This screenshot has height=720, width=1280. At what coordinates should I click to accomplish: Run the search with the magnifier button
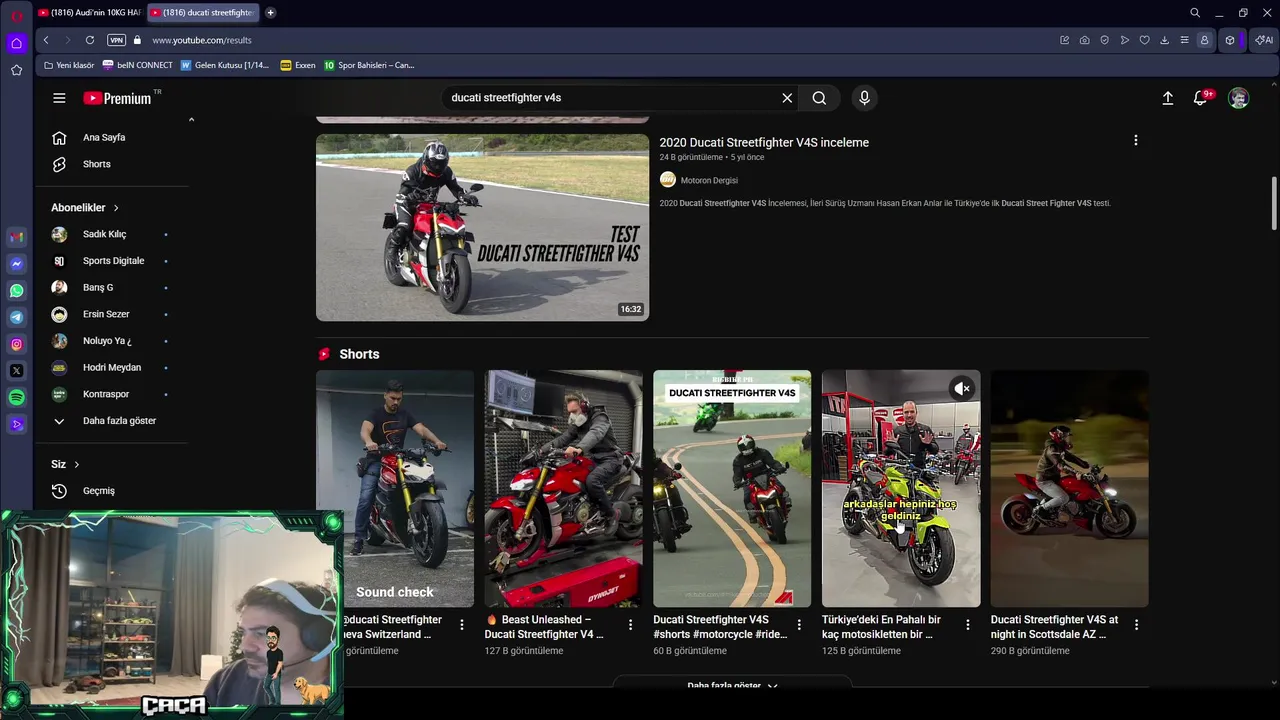(819, 98)
